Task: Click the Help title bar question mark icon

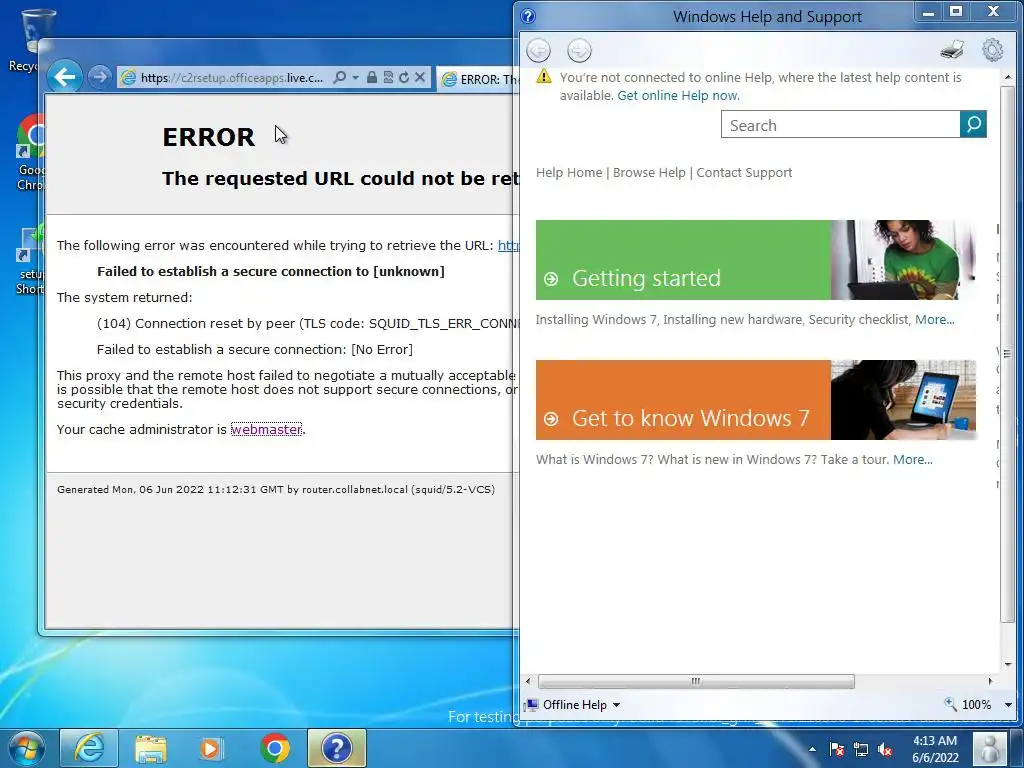Action: coord(528,16)
